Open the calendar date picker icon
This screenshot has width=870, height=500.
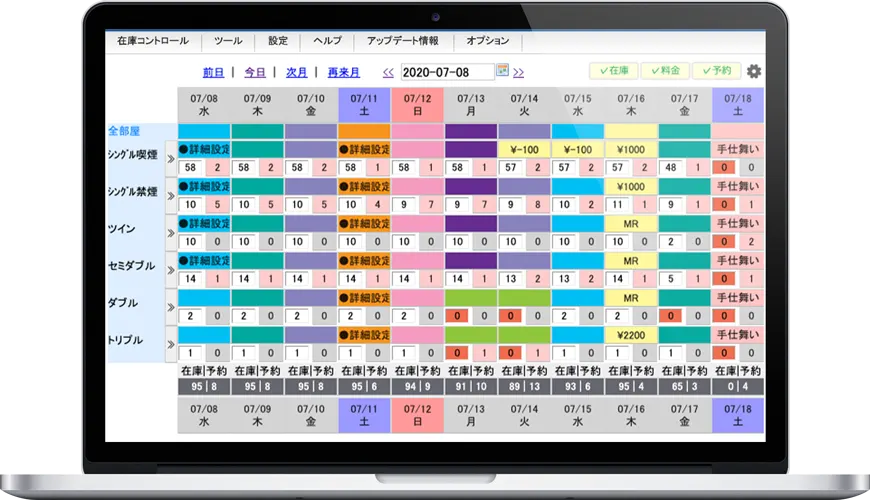click(x=502, y=70)
